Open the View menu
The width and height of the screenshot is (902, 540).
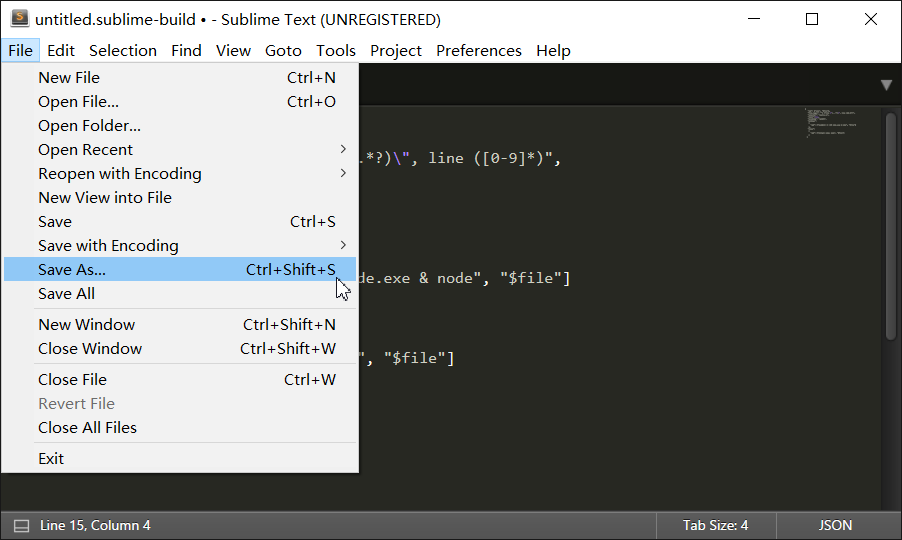click(x=233, y=51)
